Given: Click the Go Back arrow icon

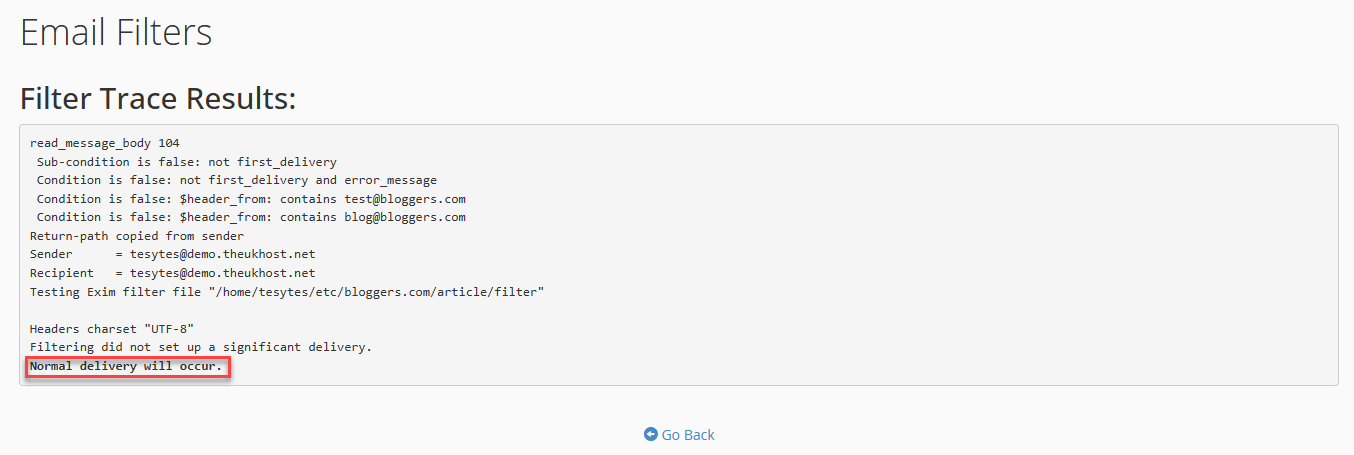Looking at the screenshot, I should 650,435.
